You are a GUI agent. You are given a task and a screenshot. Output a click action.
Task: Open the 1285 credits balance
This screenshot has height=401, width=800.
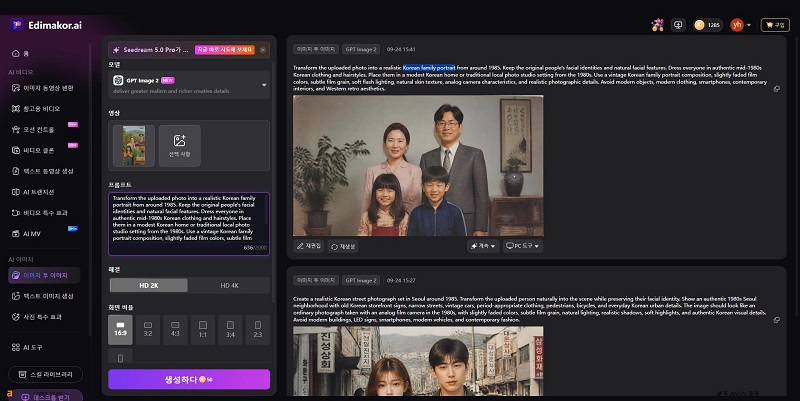tap(708, 24)
